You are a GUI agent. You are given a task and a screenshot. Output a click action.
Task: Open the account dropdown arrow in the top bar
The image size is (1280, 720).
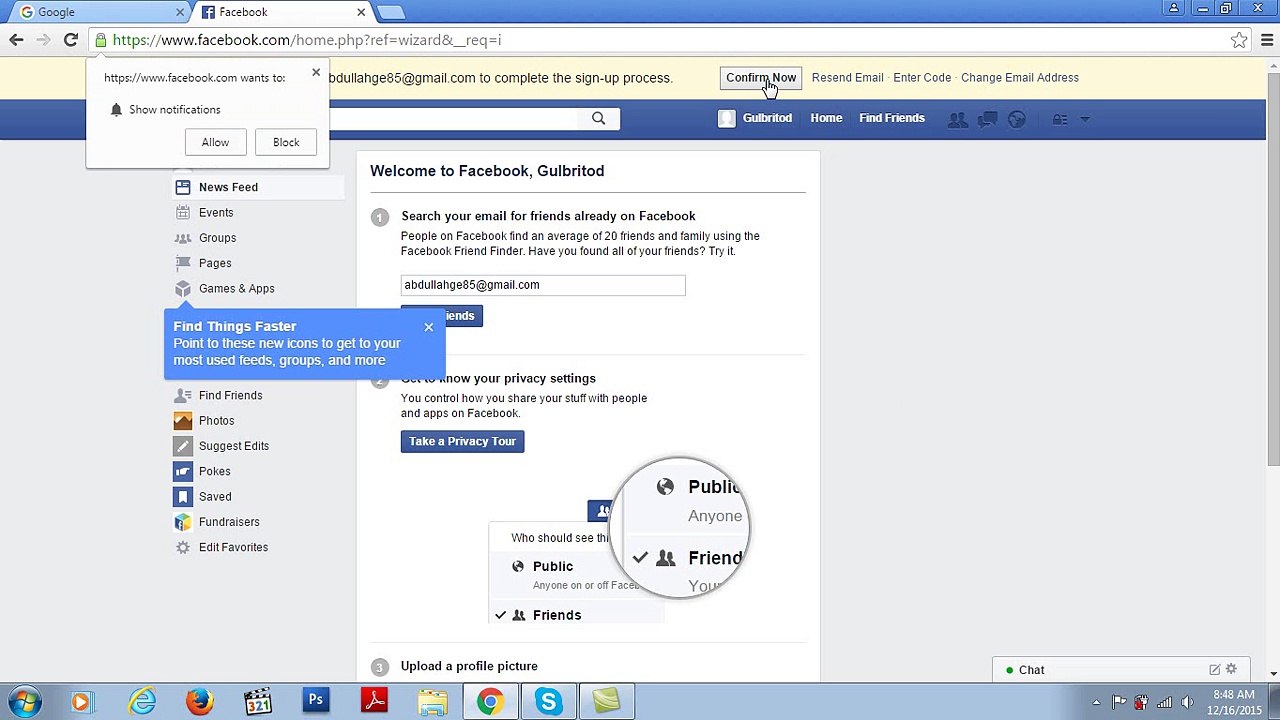point(1086,119)
